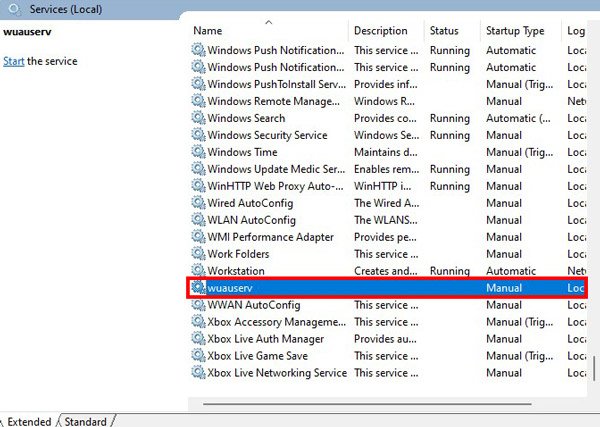600x427 pixels.
Task: Select Wired AutoConfig service name
Action: tap(250, 203)
